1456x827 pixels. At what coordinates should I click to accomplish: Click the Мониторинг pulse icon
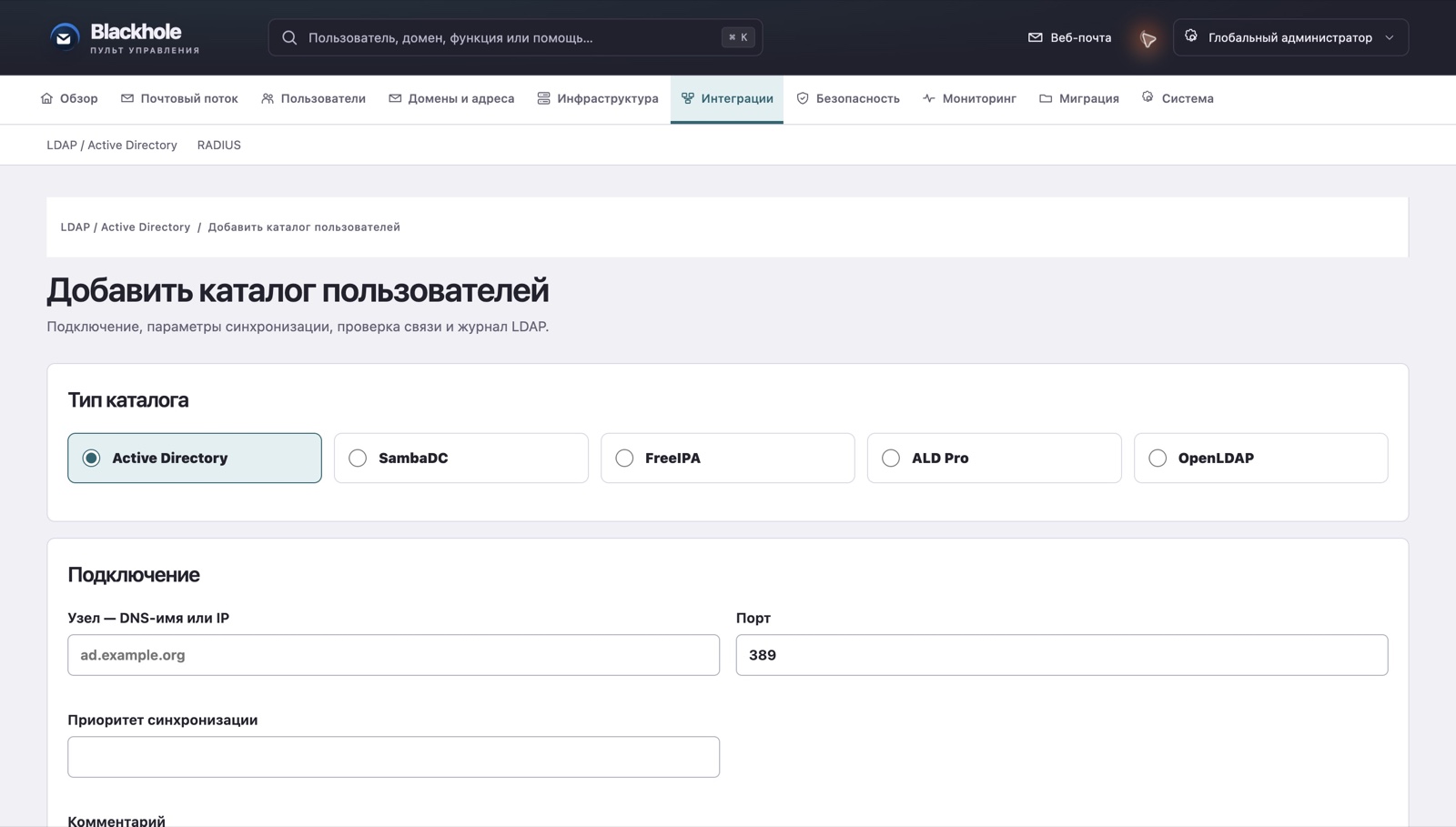[928, 98]
